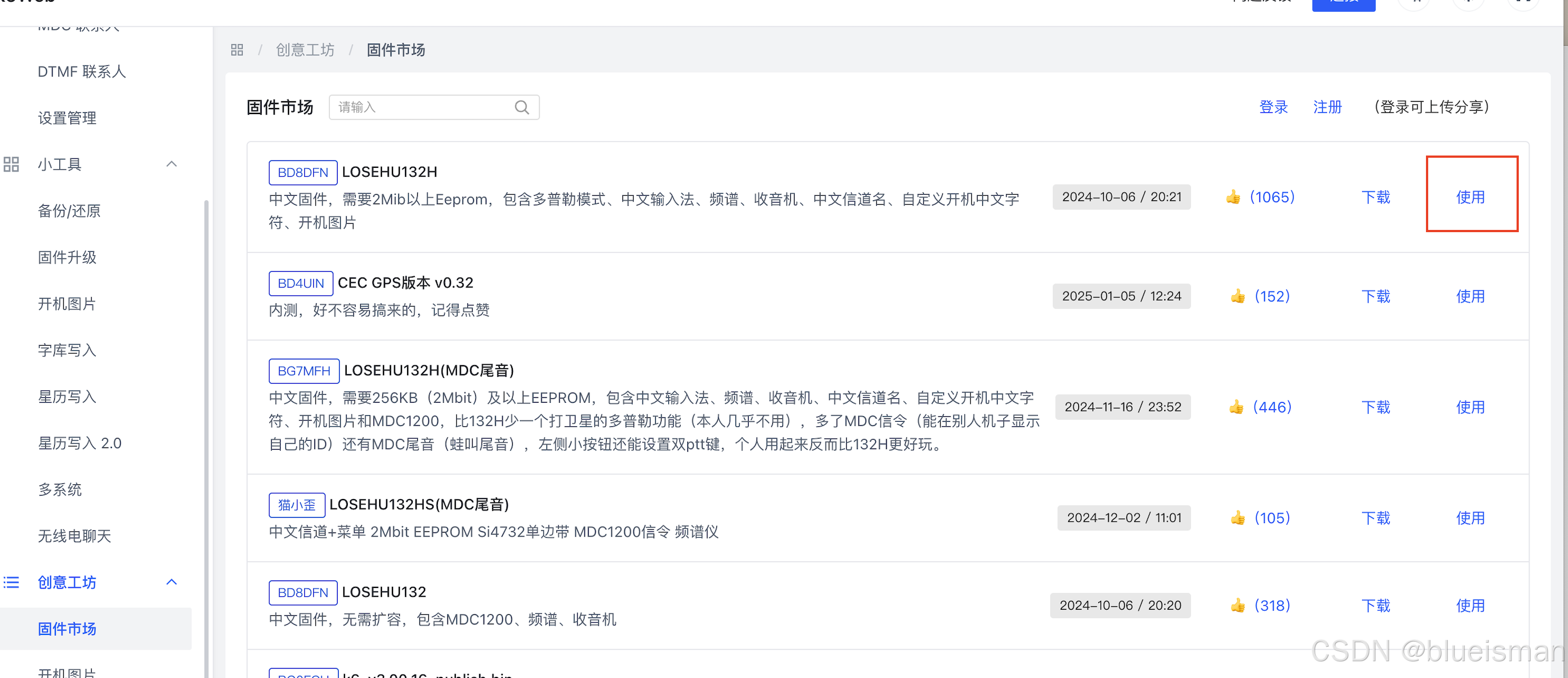Click the 登录 link
Screen dimensions: 1568x678
click(x=1273, y=107)
